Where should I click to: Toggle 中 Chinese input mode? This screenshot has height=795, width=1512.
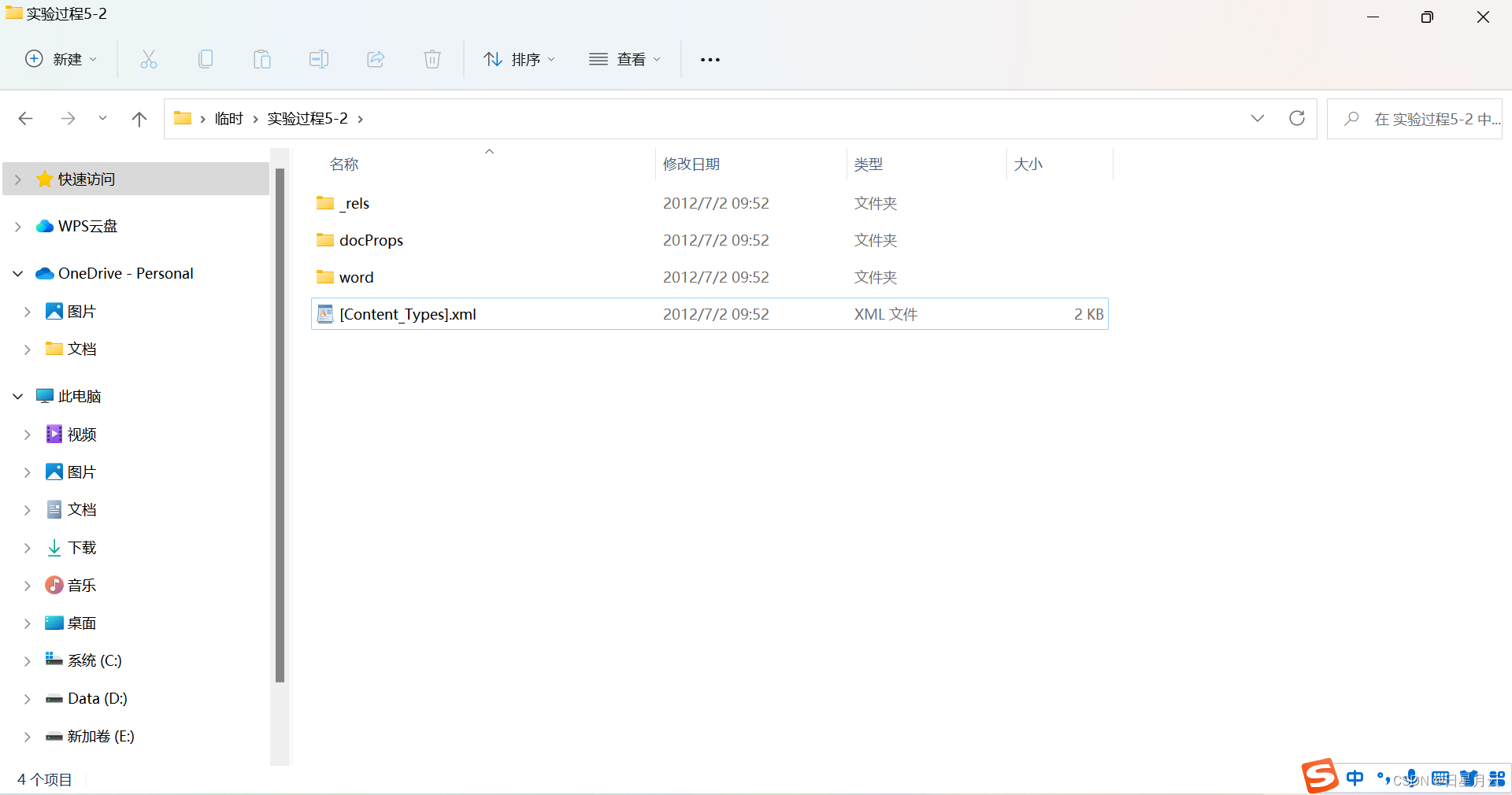tap(1355, 778)
